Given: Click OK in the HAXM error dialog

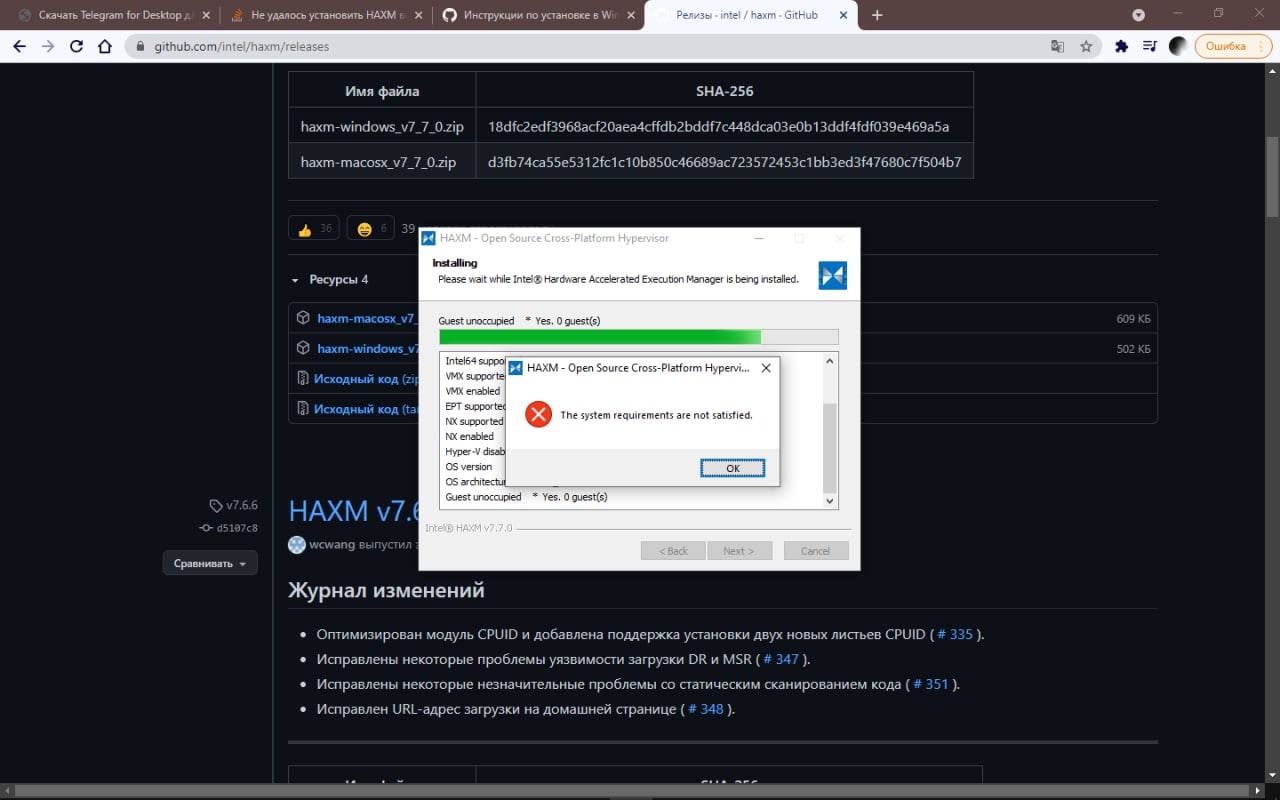Looking at the screenshot, I should pyautogui.click(x=733, y=468).
